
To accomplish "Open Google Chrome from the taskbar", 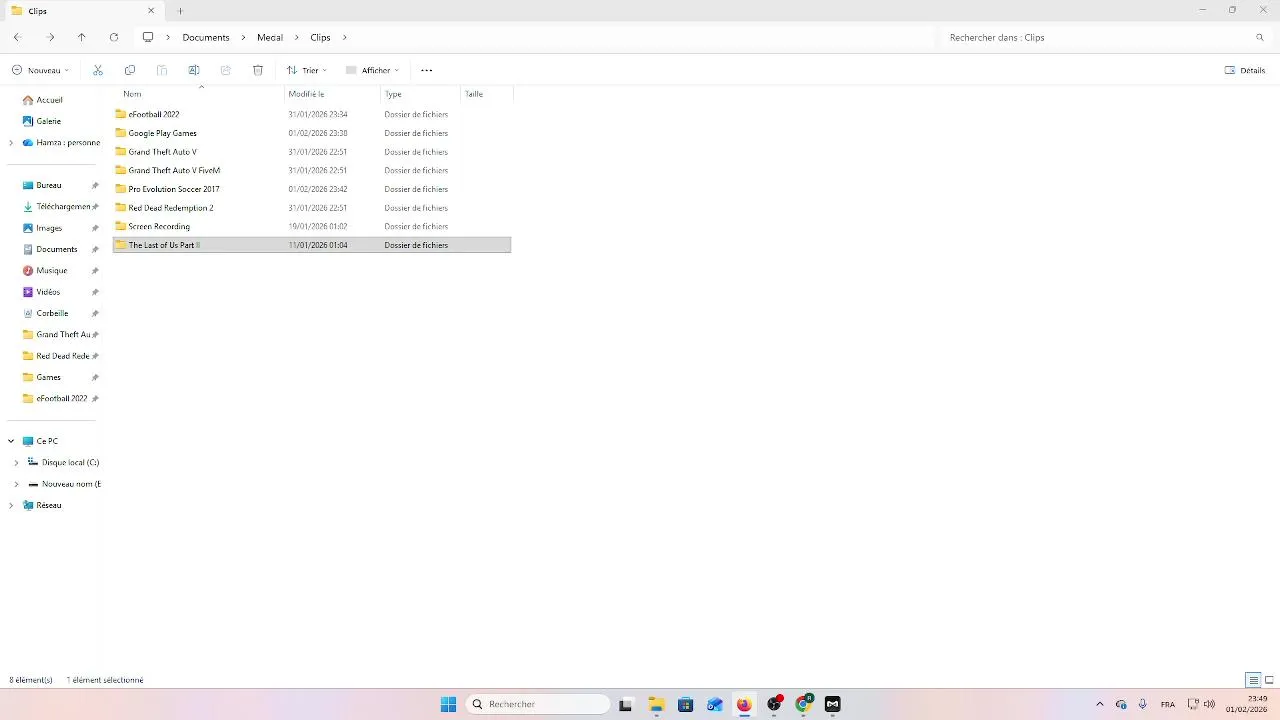I will tap(803, 704).
